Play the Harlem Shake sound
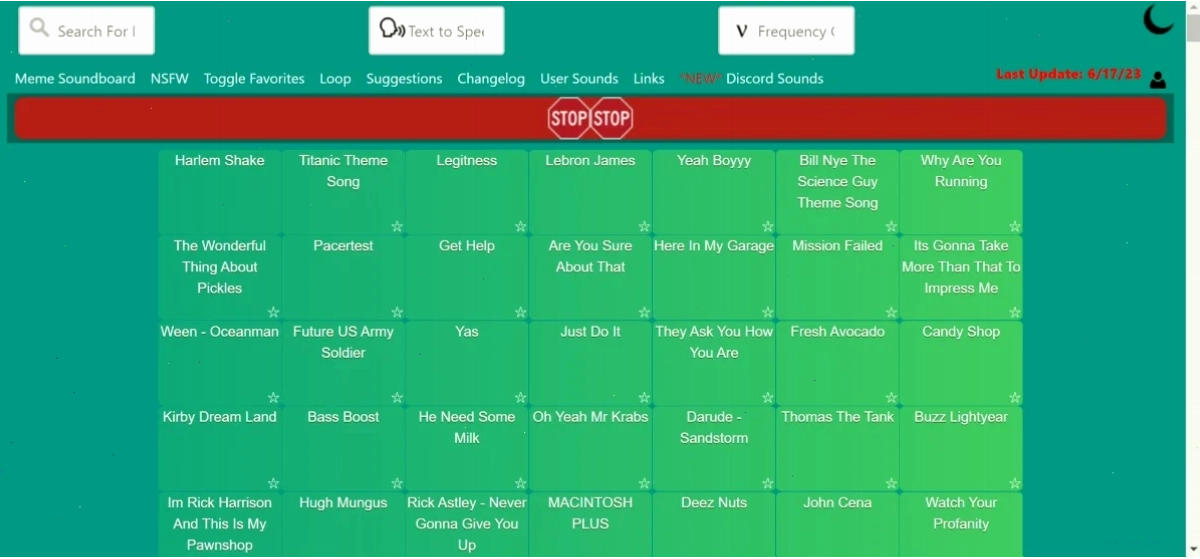The width and height of the screenshot is (1200, 559). point(220,192)
